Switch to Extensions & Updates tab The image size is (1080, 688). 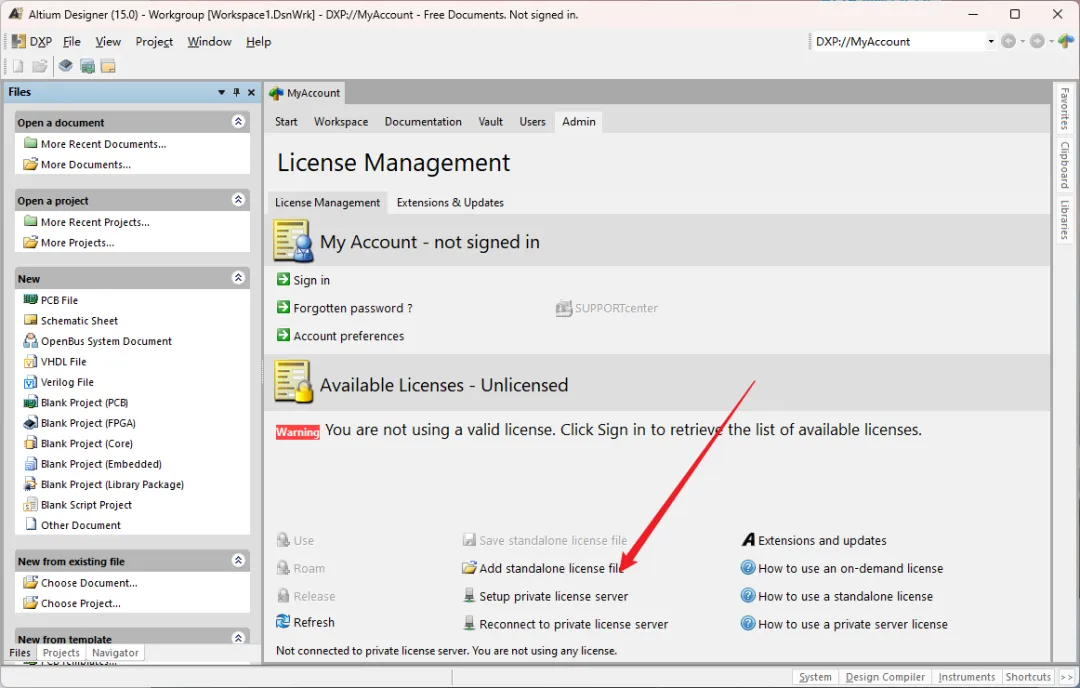[x=450, y=202]
